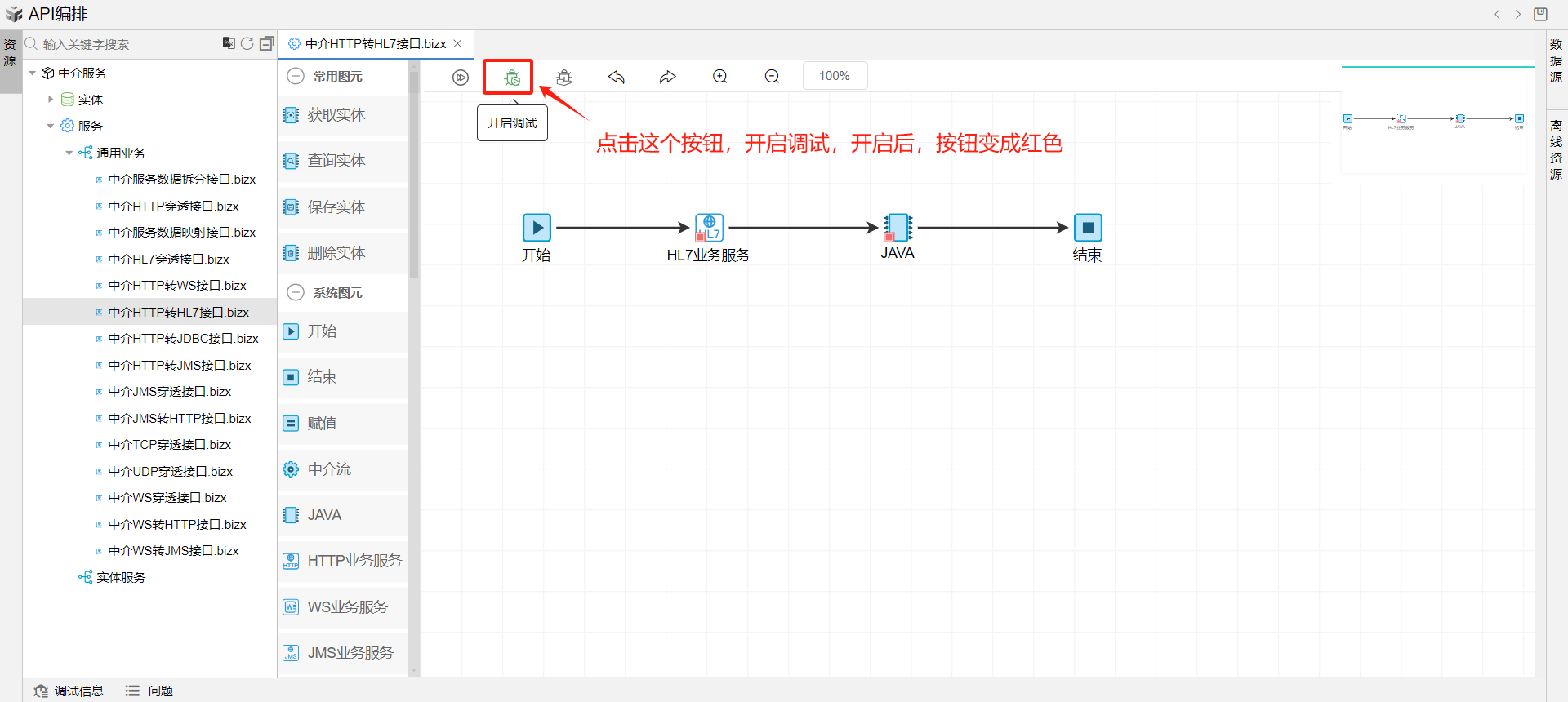Open the 调试信息 bottom tab

pos(69,691)
